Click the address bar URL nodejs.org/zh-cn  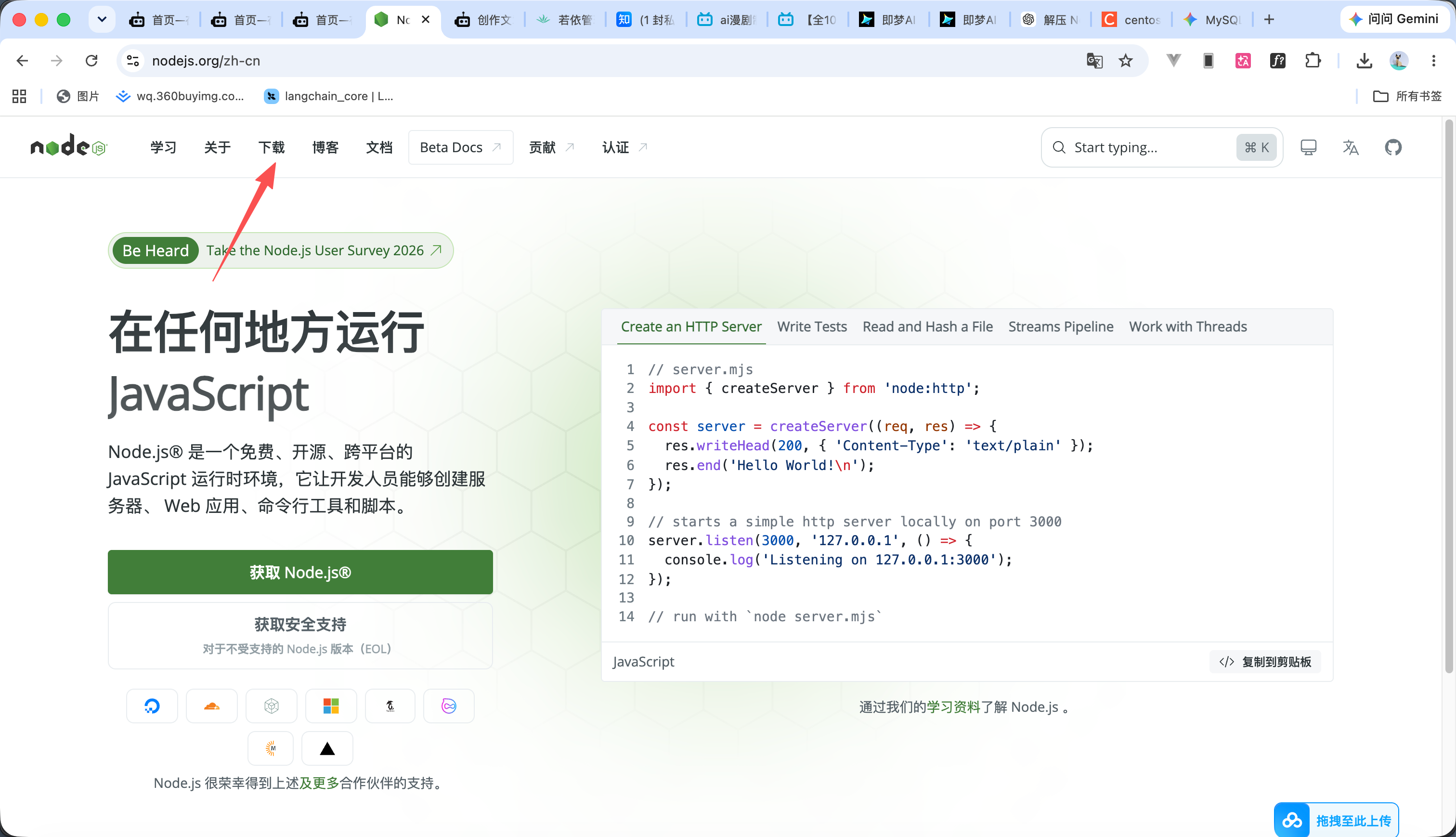click(x=206, y=60)
